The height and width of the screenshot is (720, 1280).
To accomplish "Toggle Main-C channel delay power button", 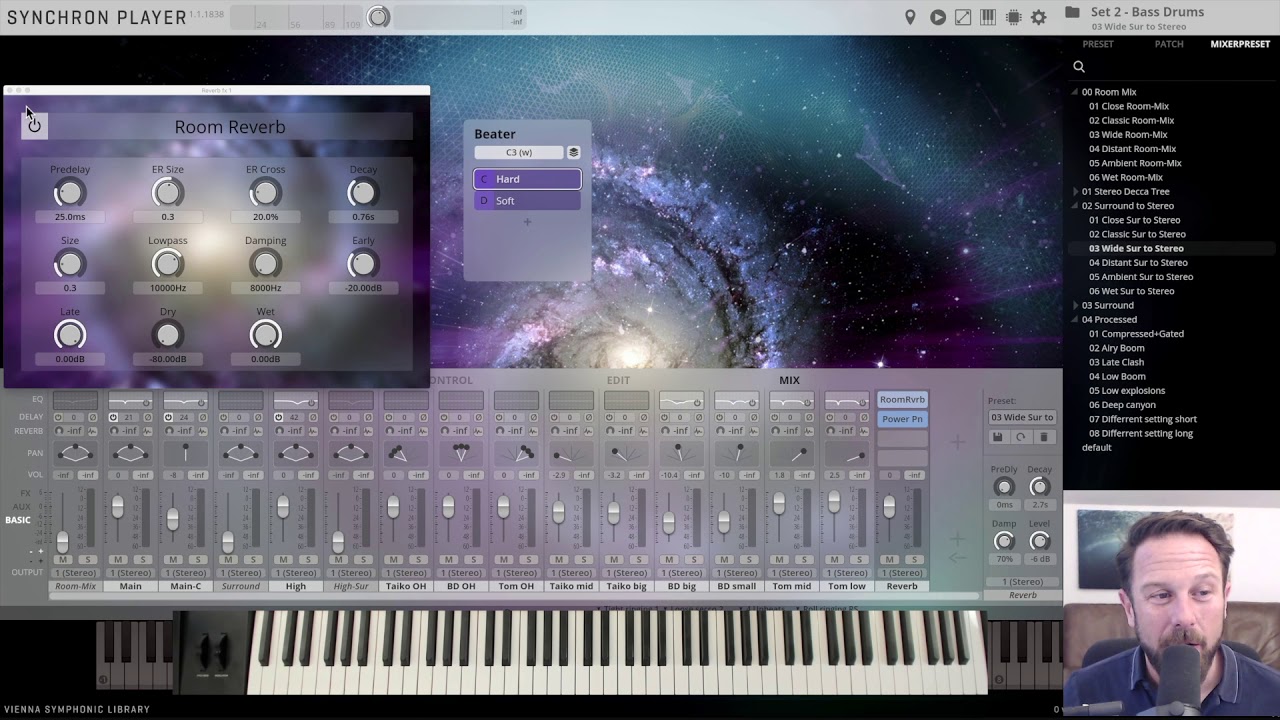I will (168, 417).
